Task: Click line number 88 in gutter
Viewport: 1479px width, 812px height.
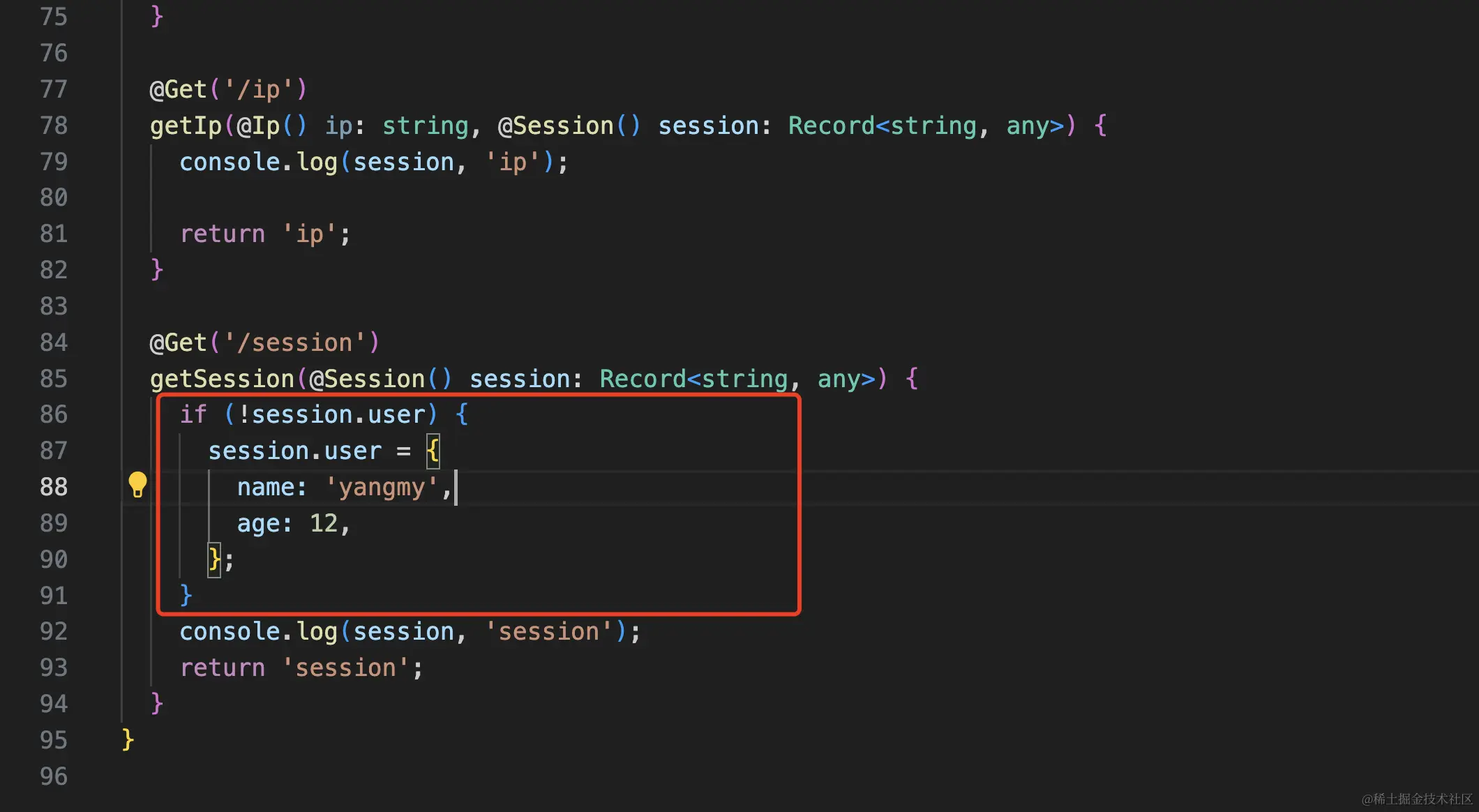Action: [x=54, y=487]
